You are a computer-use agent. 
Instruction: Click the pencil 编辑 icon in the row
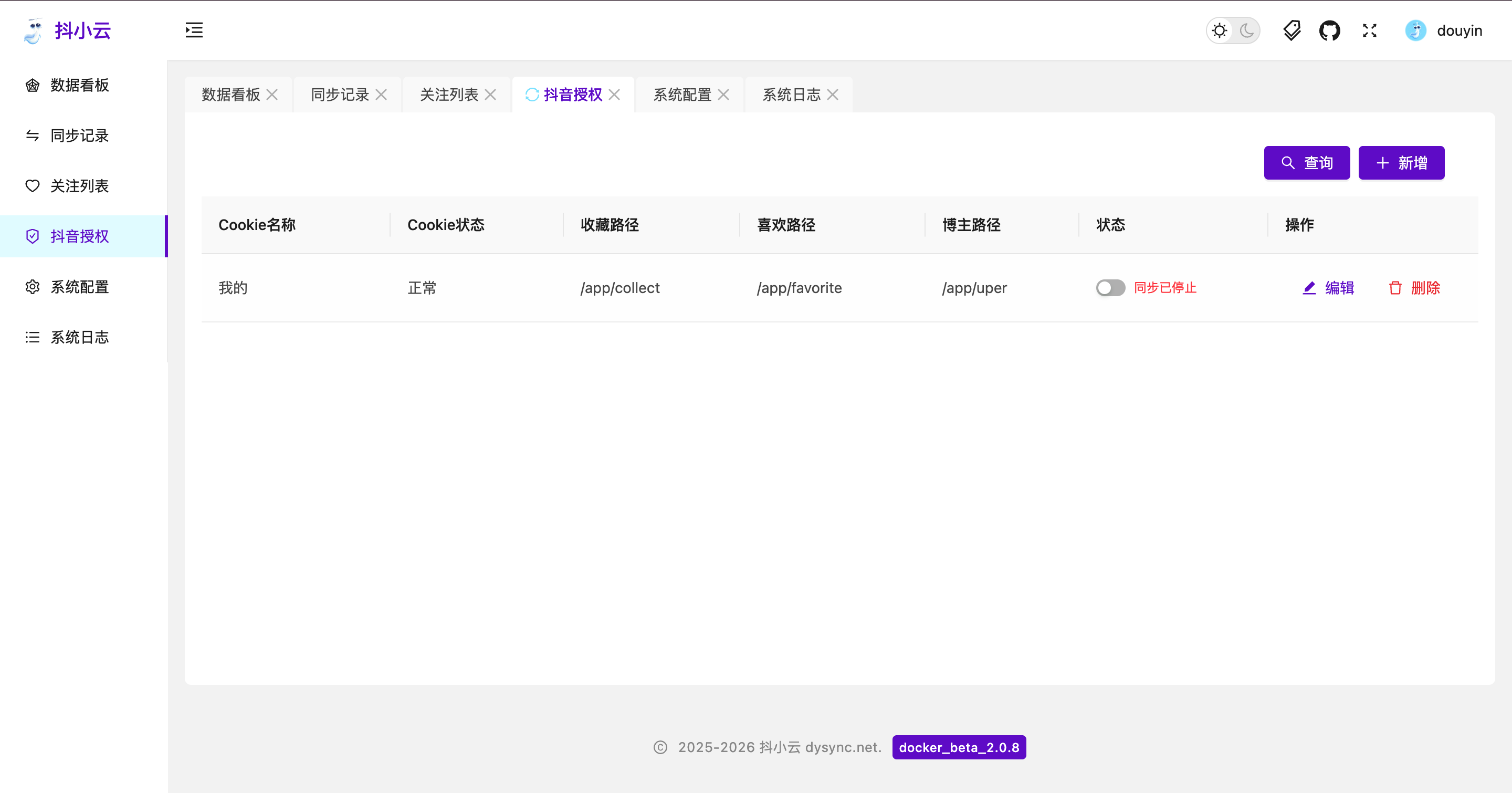point(1309,288)
